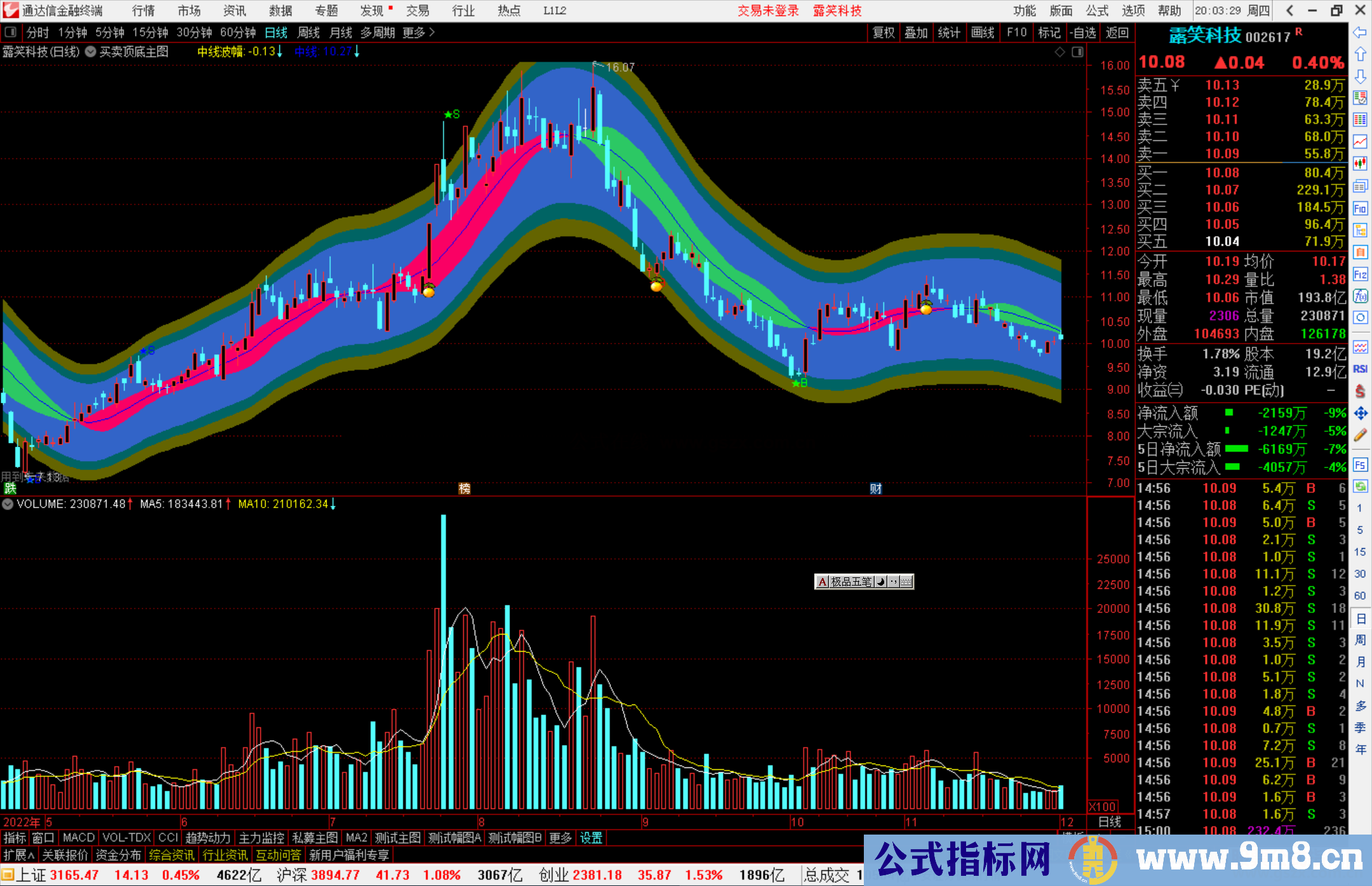Click the 复权 button
1372x886 pixels.
884,32
